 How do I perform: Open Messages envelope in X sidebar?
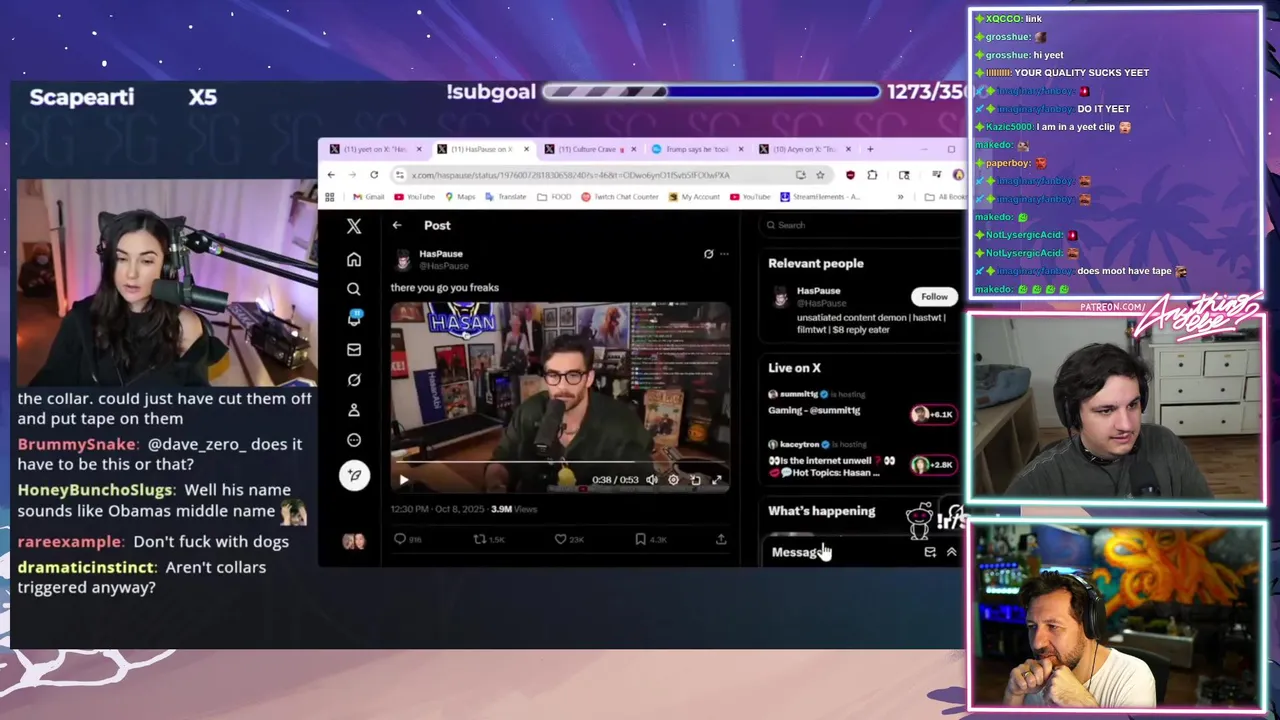click(354, 350)
